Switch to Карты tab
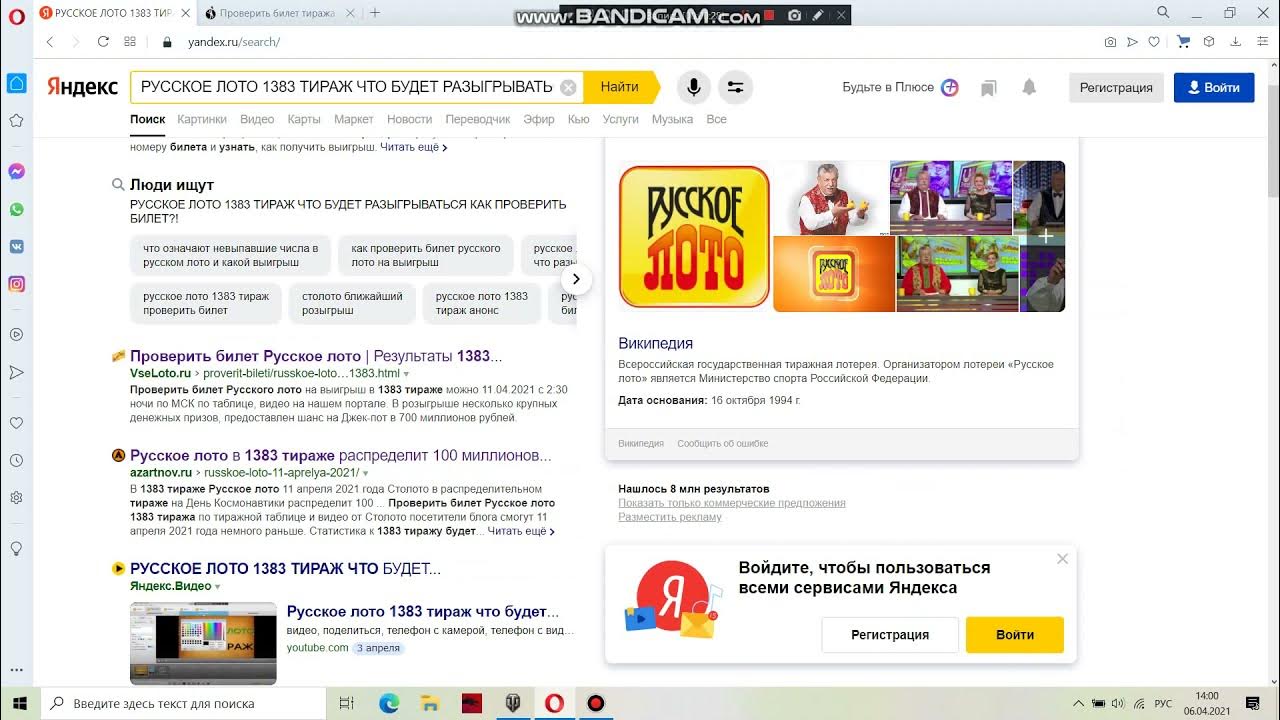 tap(304, 119)
